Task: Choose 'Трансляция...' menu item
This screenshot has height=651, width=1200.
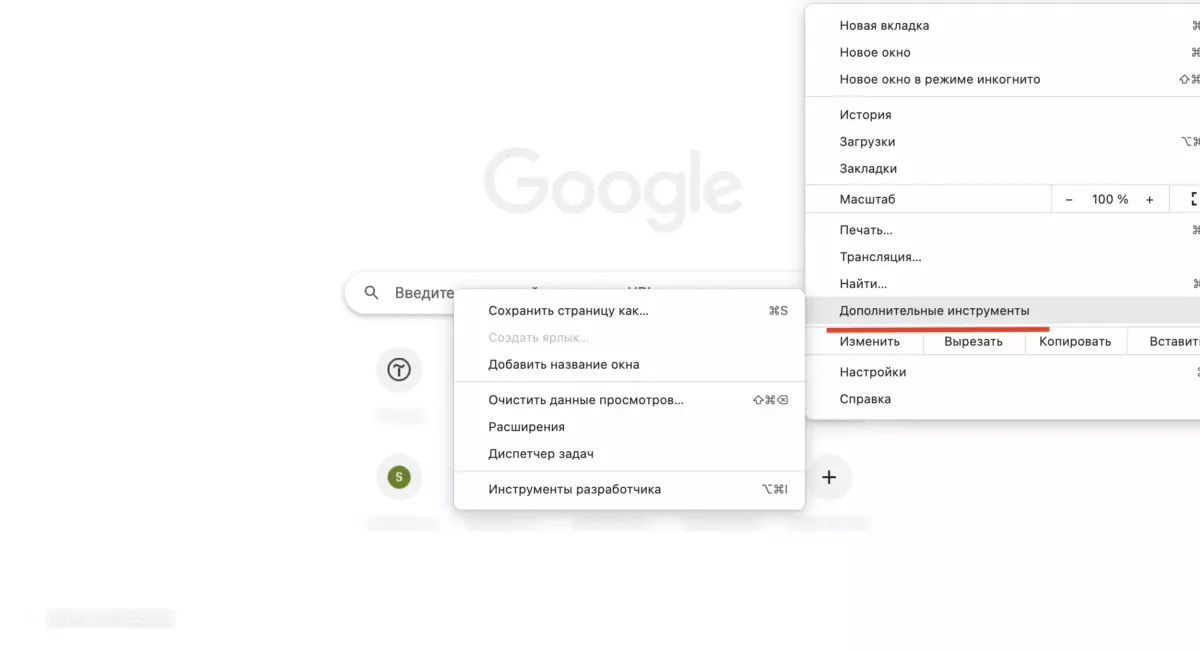Action: pyautogui.click(x=1002, y=257)
